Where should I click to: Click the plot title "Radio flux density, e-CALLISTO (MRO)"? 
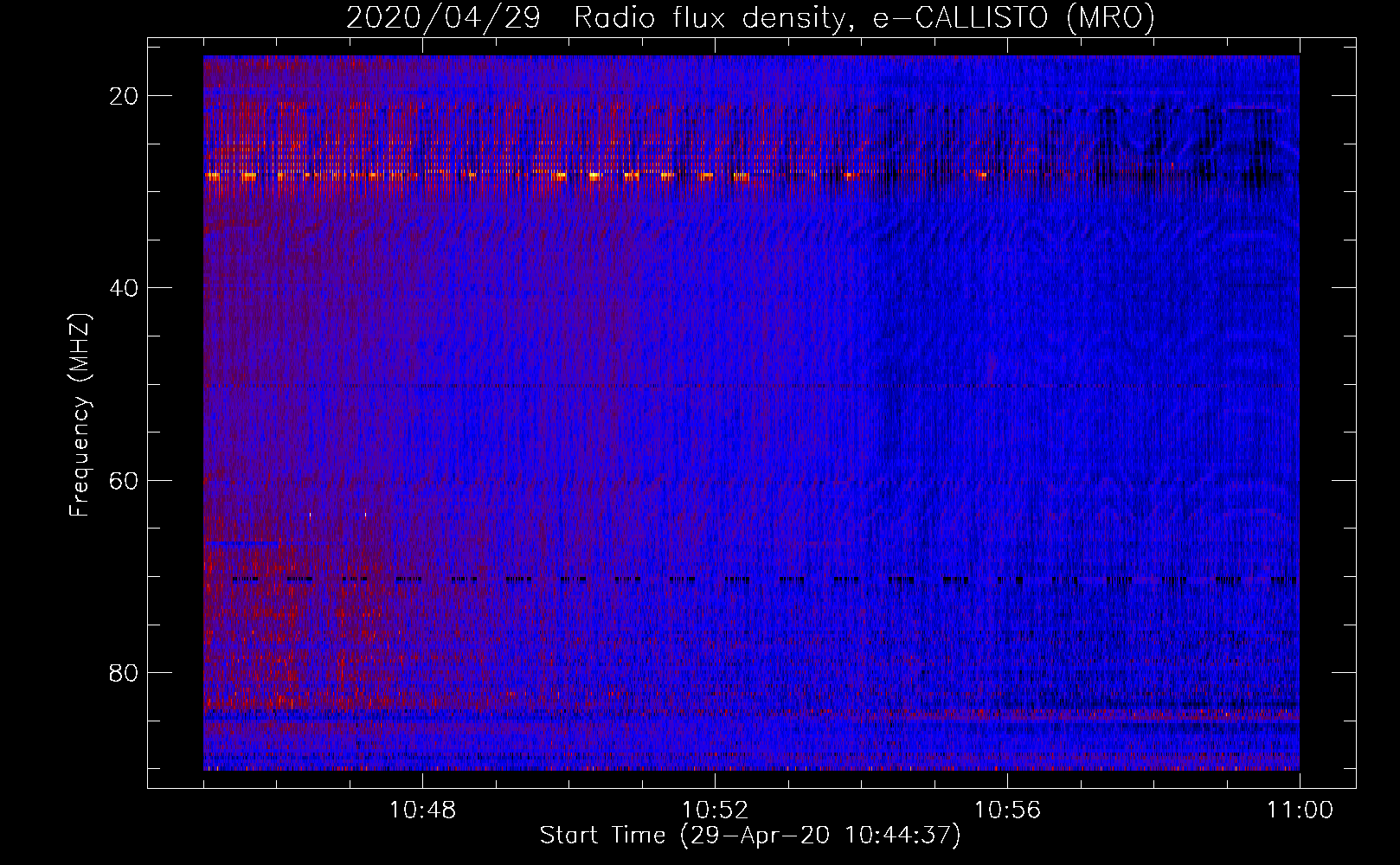pyautogui.click(x=864, y=17)
